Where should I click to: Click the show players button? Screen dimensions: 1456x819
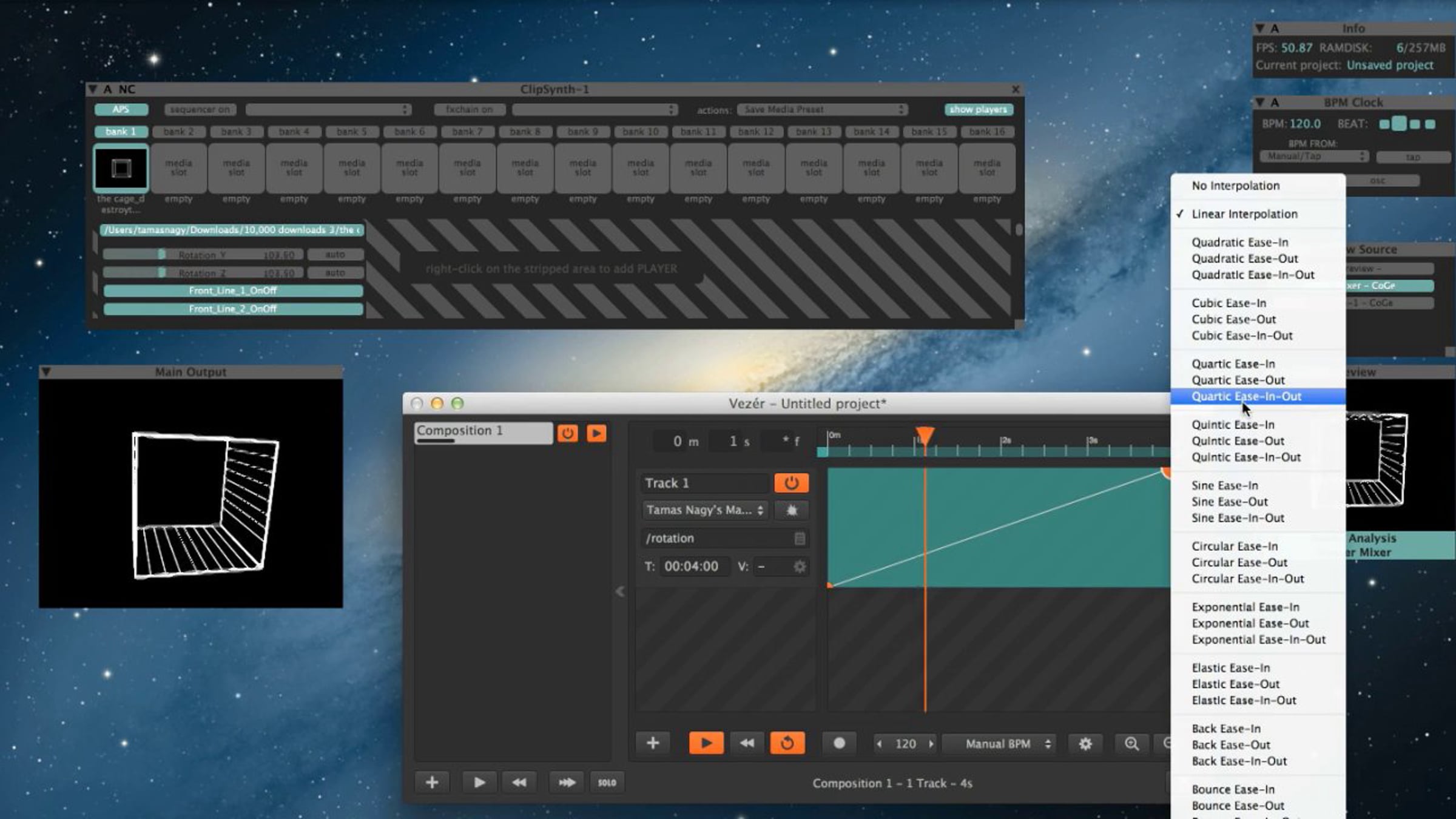(978, 110)
